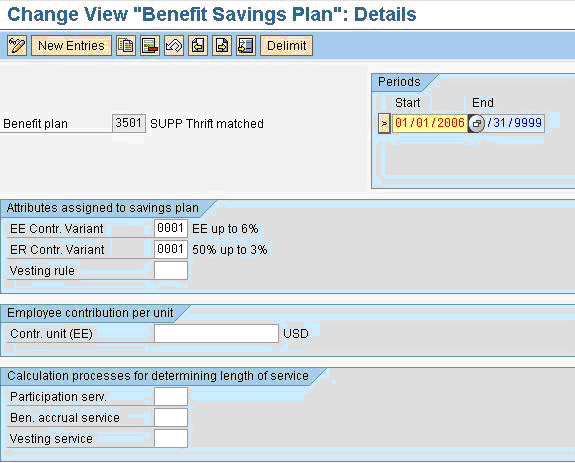The image size is (575, 463).
Task: Click the Ben. accrual service field
Action: [x=171, y=418]
